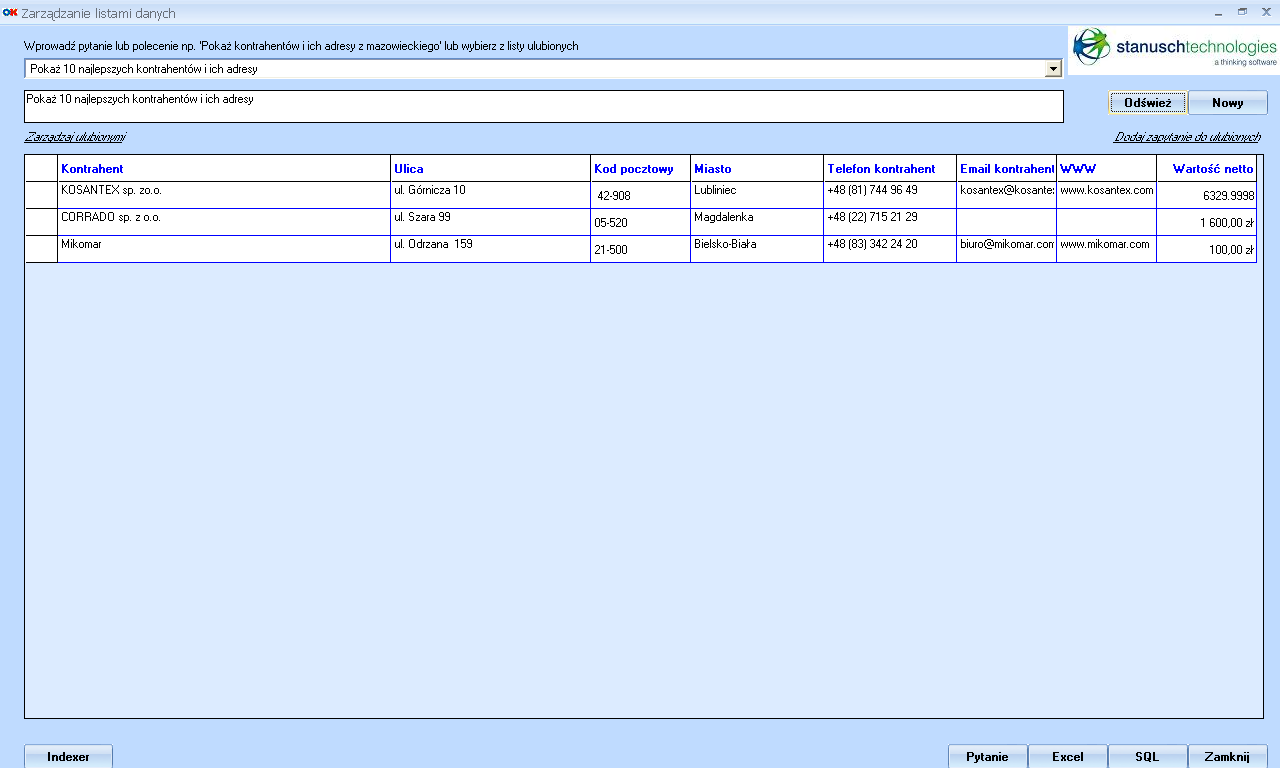Click the query text input field
Viewport: 1280px width, 768px height.
[544, 107]
